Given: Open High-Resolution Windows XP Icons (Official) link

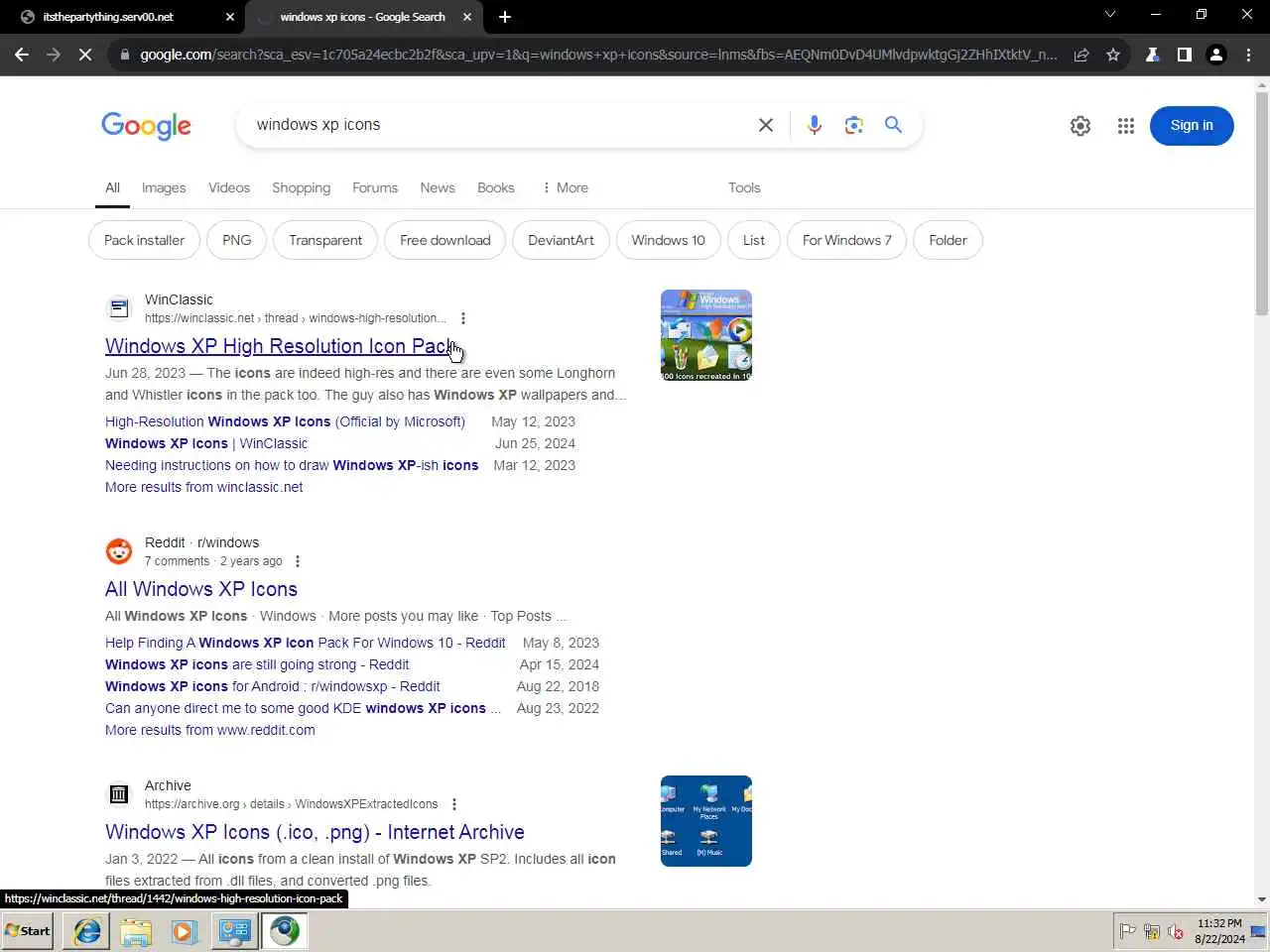Looking at the screenshot, I should (x=285, y=421).
